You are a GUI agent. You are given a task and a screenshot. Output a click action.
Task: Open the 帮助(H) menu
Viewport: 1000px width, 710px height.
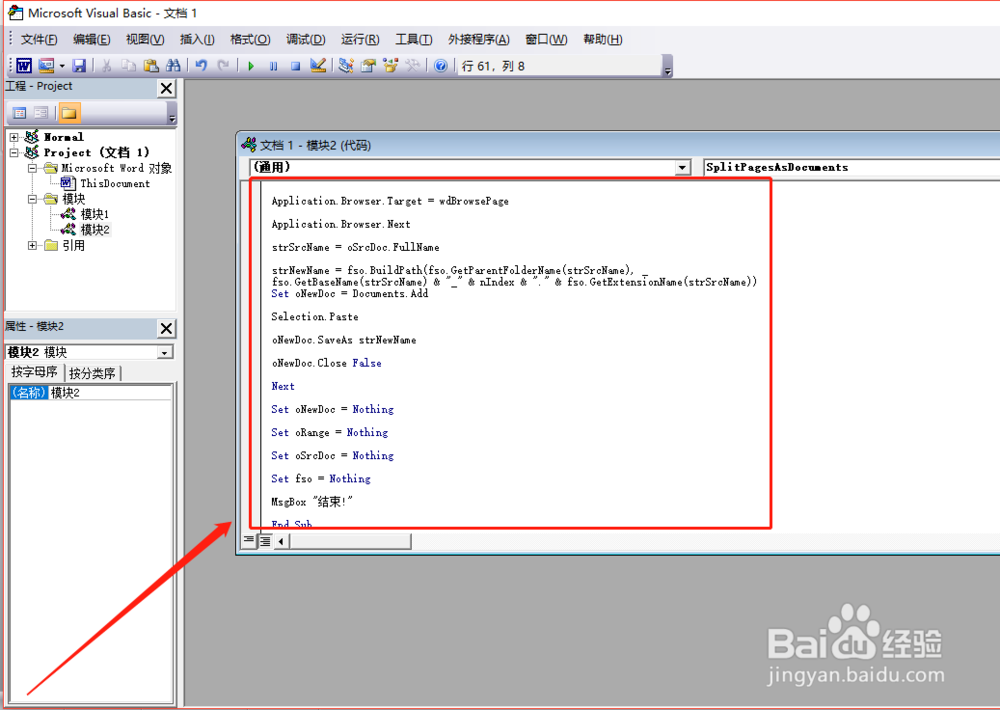point(602,40)
